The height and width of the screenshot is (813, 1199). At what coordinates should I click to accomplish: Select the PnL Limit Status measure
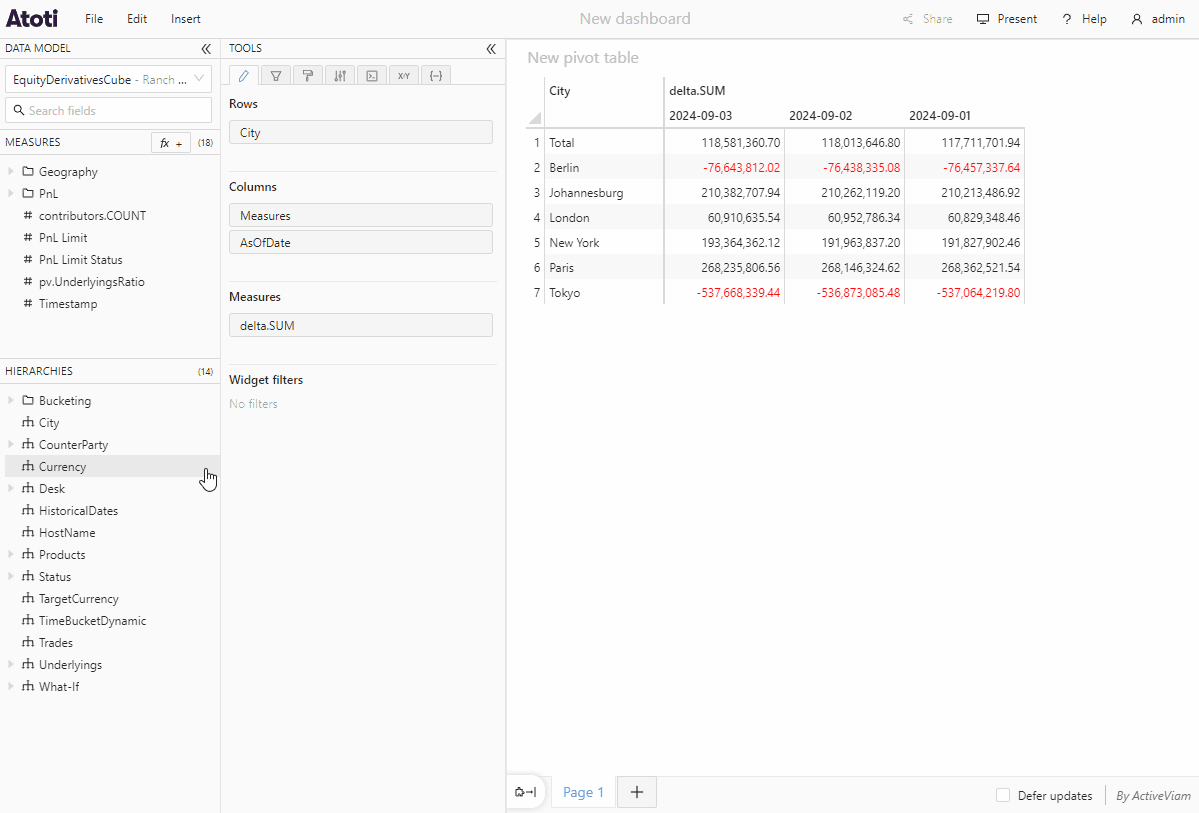click(x=80, y=259)
